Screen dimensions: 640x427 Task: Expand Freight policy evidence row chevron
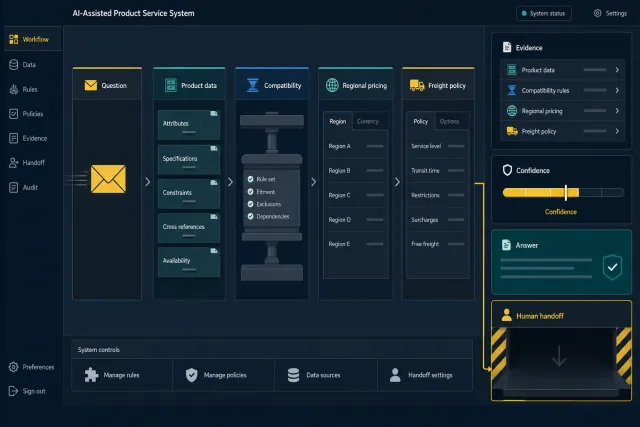617,131
